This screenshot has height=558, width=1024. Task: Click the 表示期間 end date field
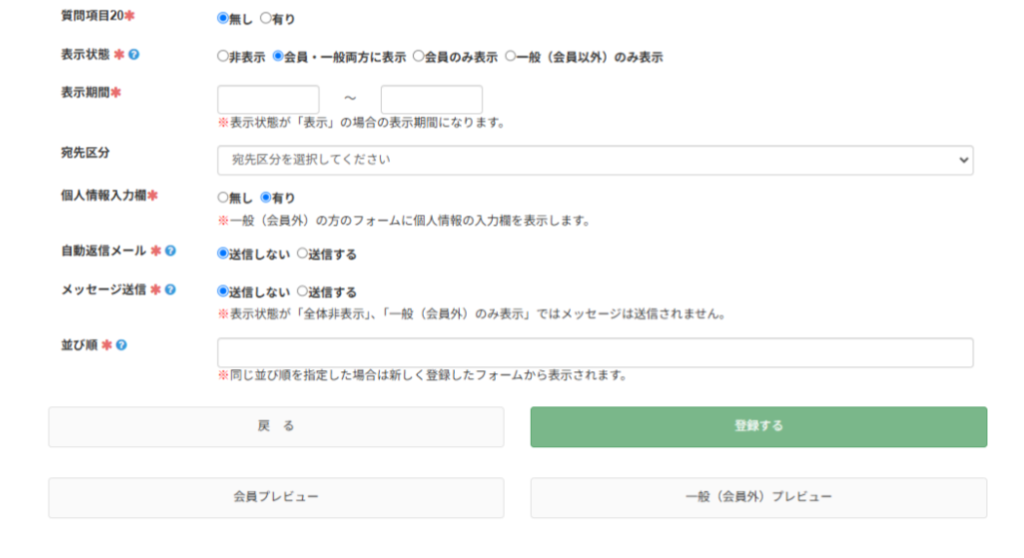coord(432,99)
